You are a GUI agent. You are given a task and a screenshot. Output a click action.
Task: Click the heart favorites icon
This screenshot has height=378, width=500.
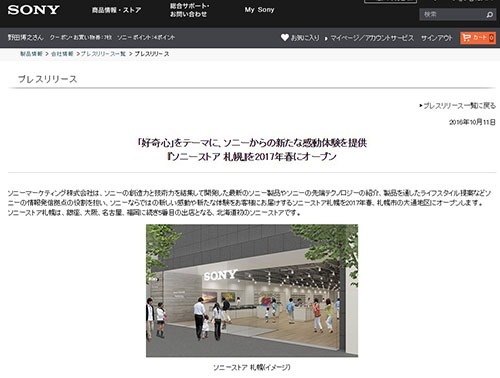[x=285, y=38]
